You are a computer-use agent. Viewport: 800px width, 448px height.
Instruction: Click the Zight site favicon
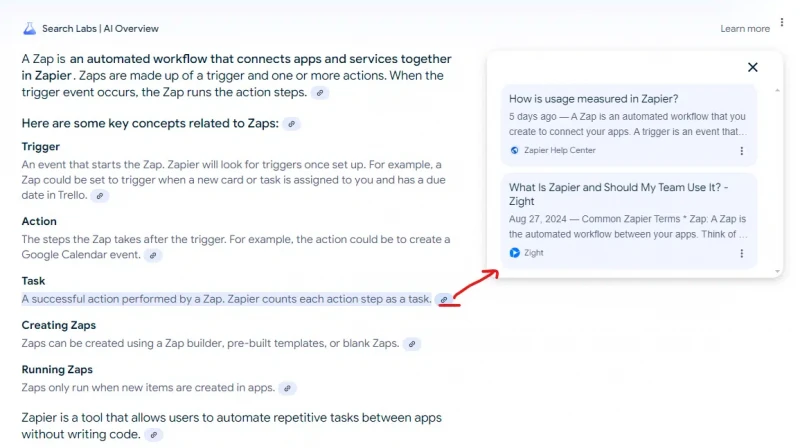(514, 253)
